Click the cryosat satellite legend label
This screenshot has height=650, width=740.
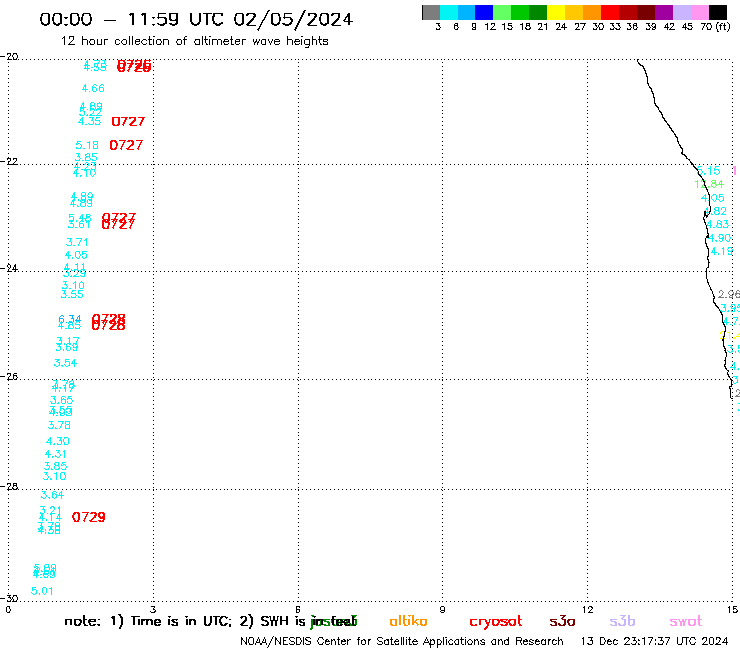496,622
